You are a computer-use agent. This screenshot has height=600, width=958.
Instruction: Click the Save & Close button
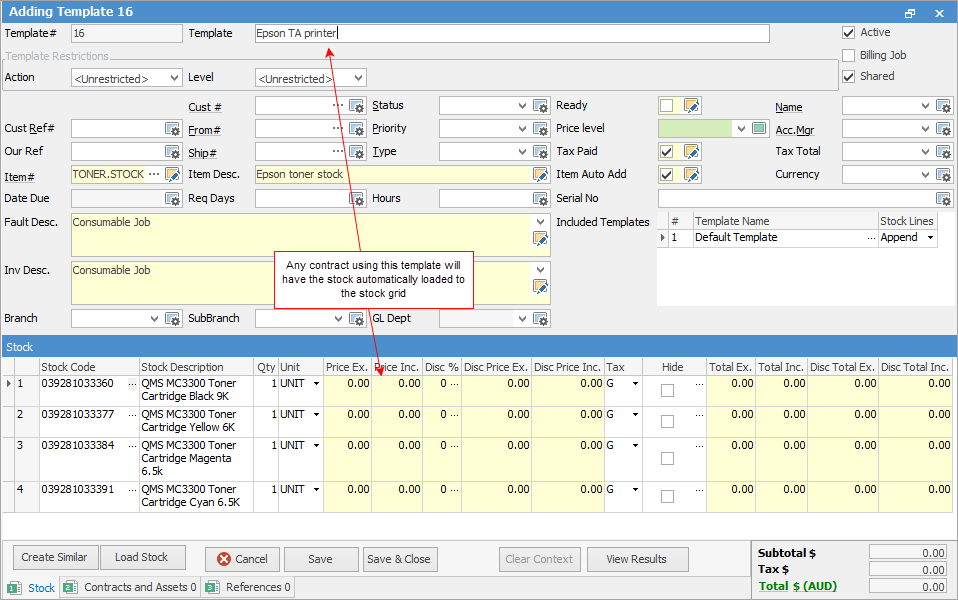pos(398,559)
